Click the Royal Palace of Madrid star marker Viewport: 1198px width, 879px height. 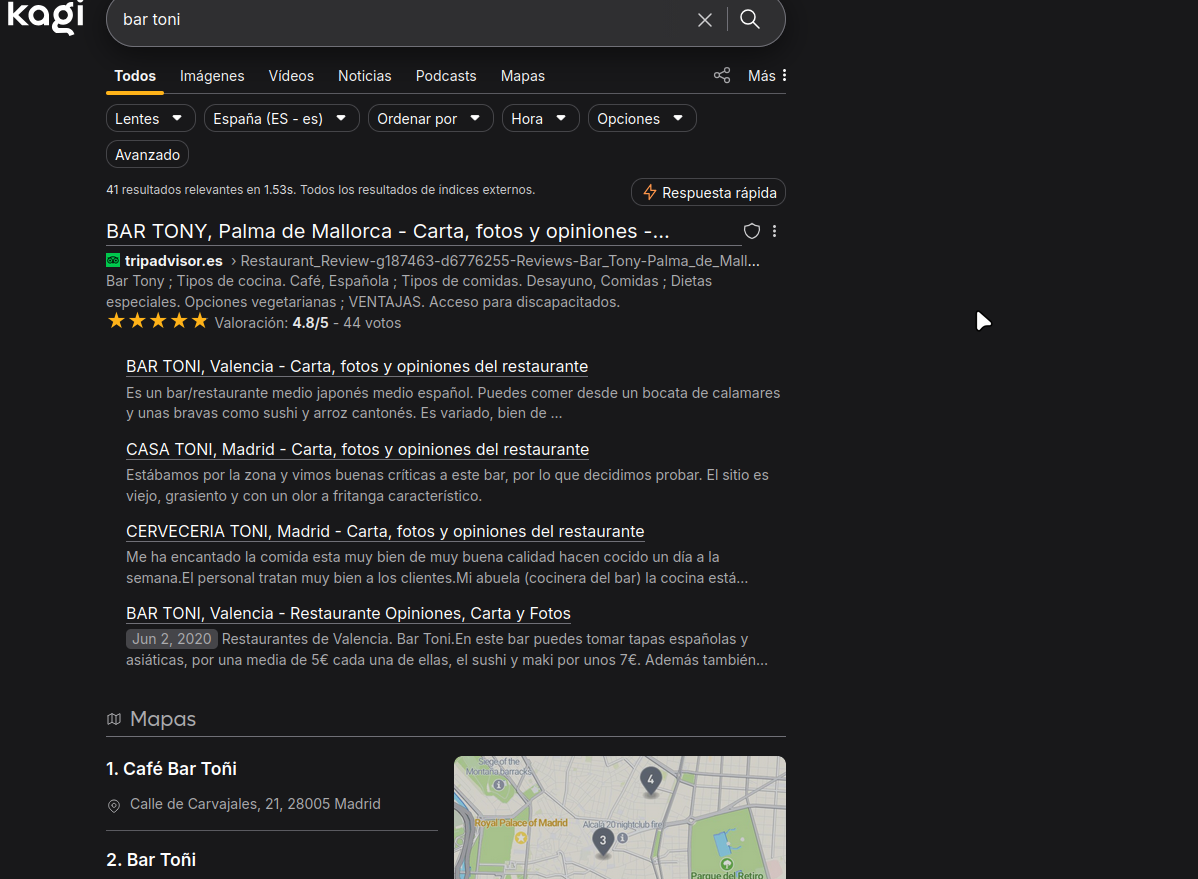[521, 838]
